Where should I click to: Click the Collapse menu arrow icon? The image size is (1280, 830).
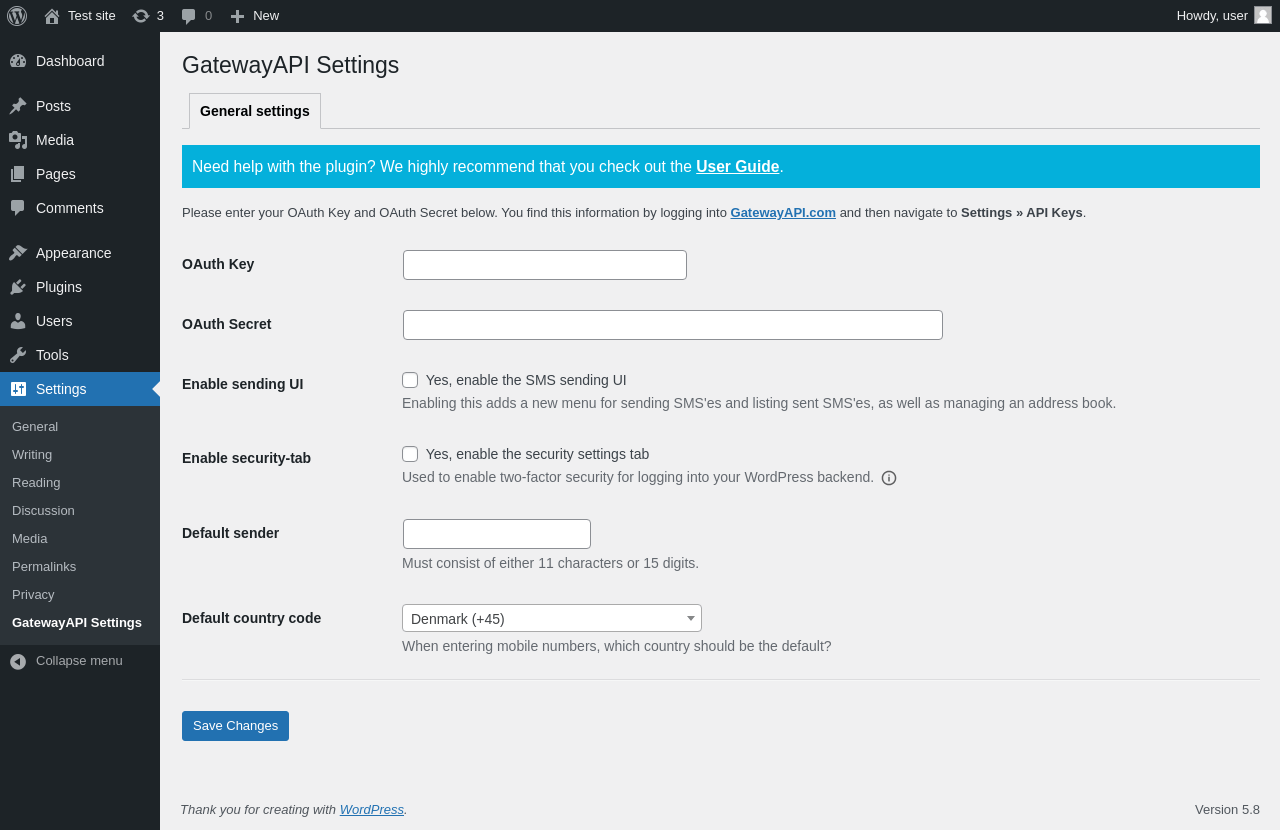point(18,661)
